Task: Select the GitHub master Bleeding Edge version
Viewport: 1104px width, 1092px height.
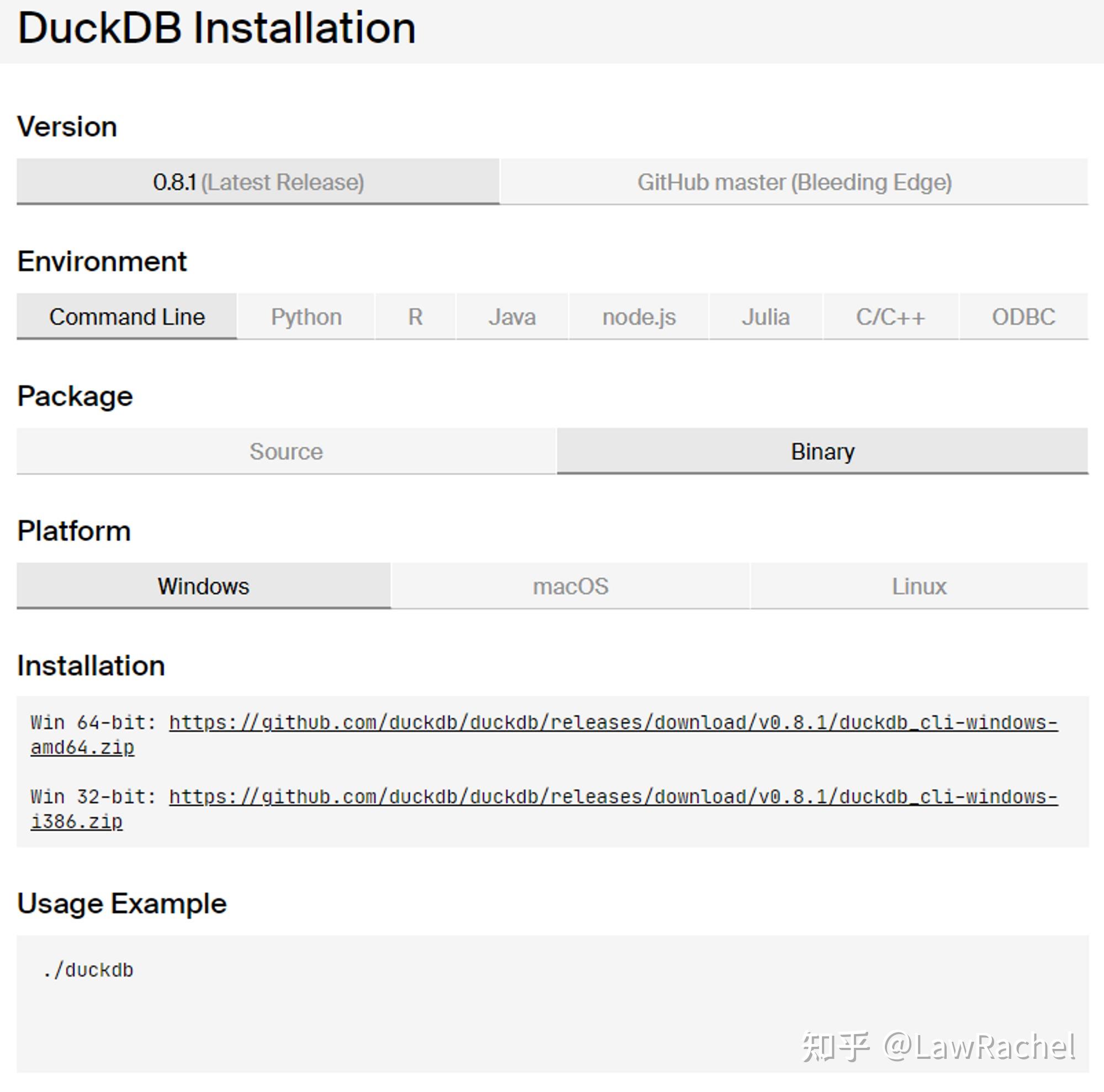Action: [794, 182]
